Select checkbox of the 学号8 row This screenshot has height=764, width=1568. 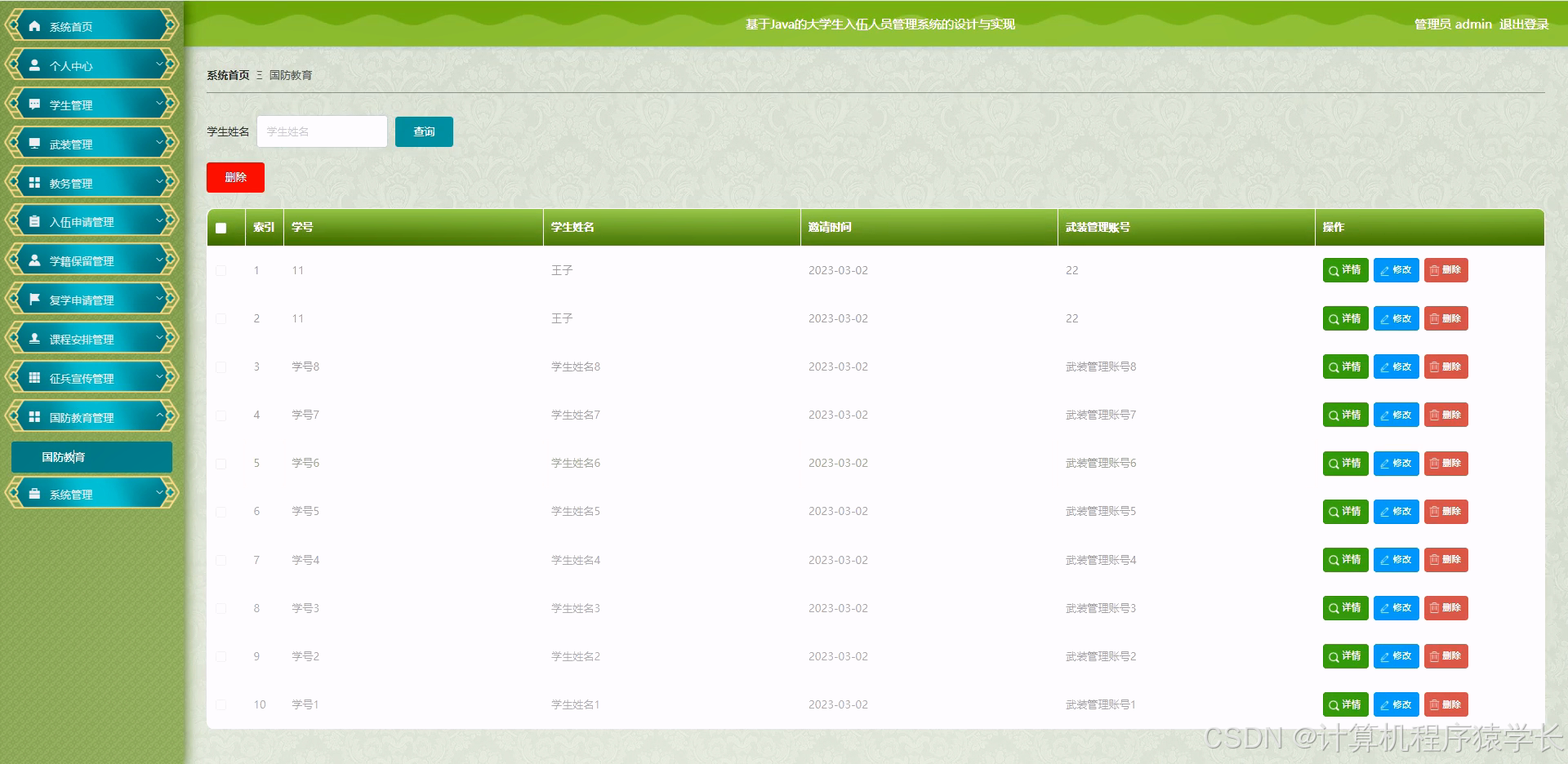pyautogui.click(x=221, y=366)
